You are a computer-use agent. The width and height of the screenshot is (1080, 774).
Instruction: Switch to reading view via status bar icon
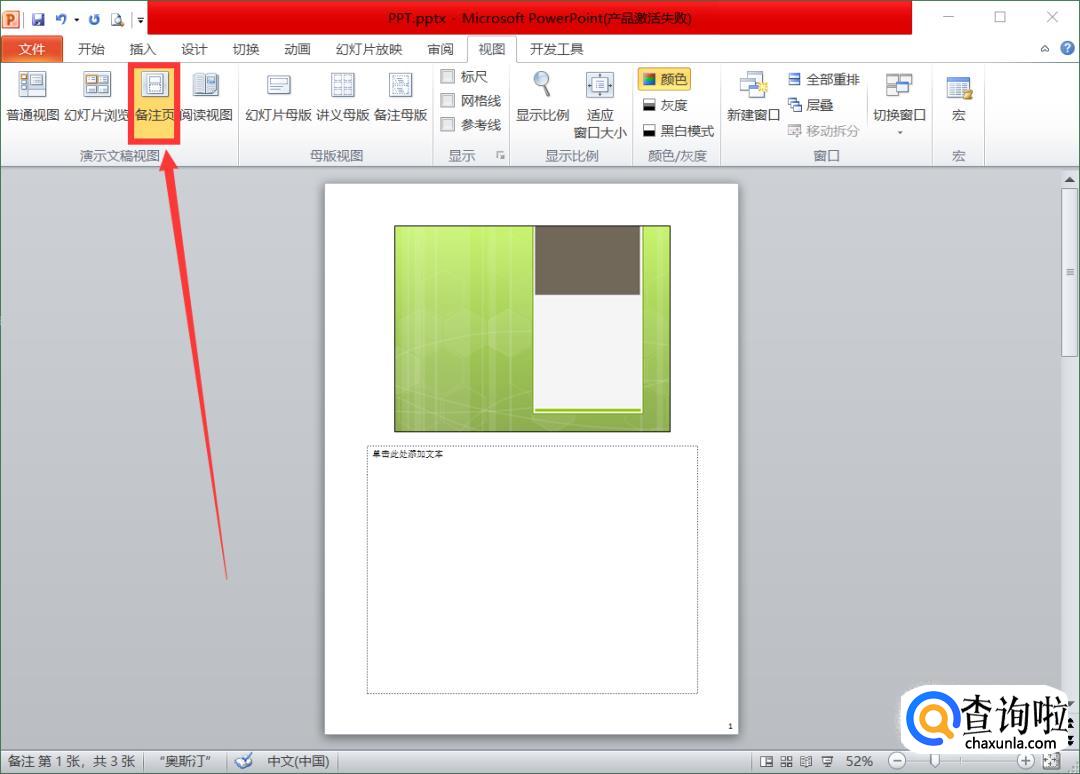[x=806, y=761]
